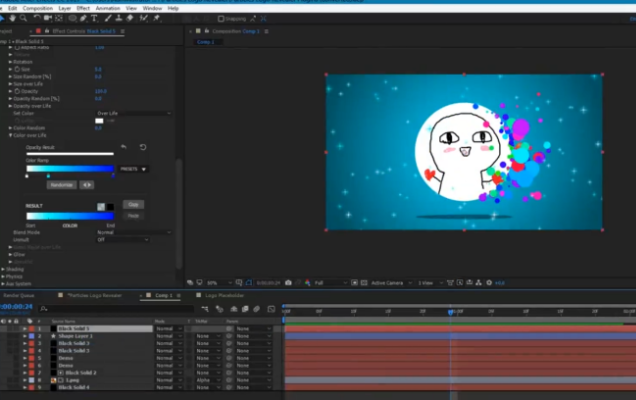
Task: Open the Set Color dropdown
Action: click(x=130, y=113)
